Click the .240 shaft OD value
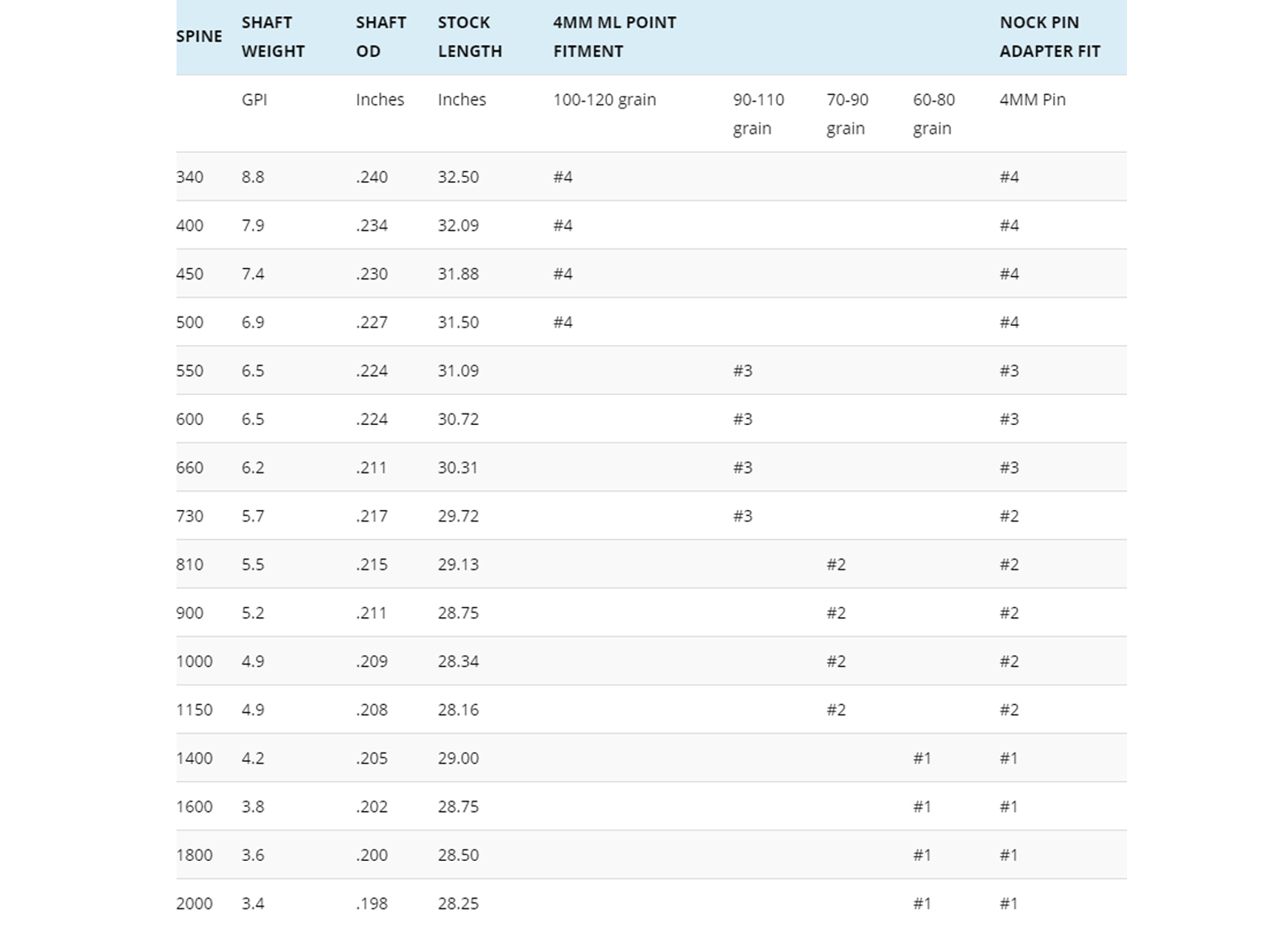The width and height of the screenshot is (1288, 935). 371,177
